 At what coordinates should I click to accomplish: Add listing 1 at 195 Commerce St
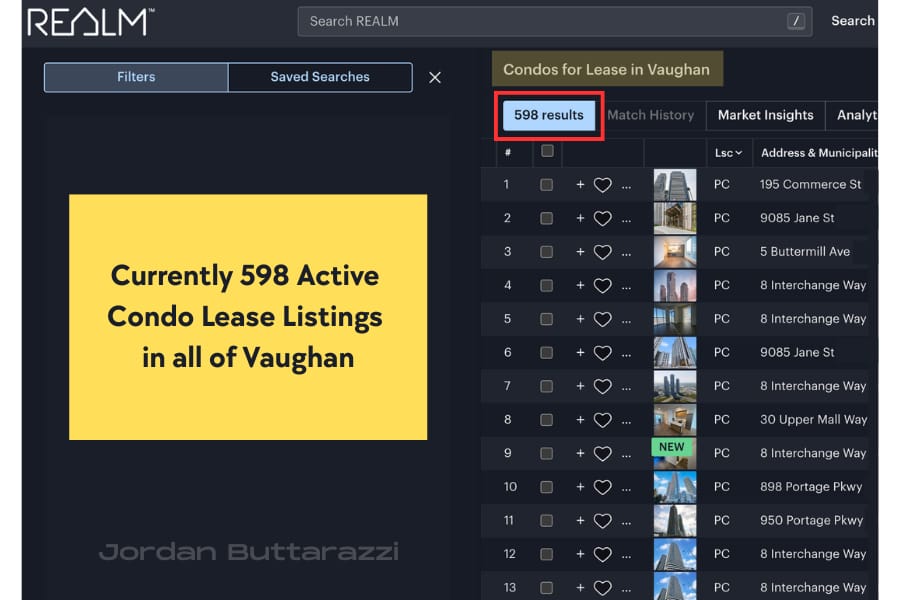[580, 184]
